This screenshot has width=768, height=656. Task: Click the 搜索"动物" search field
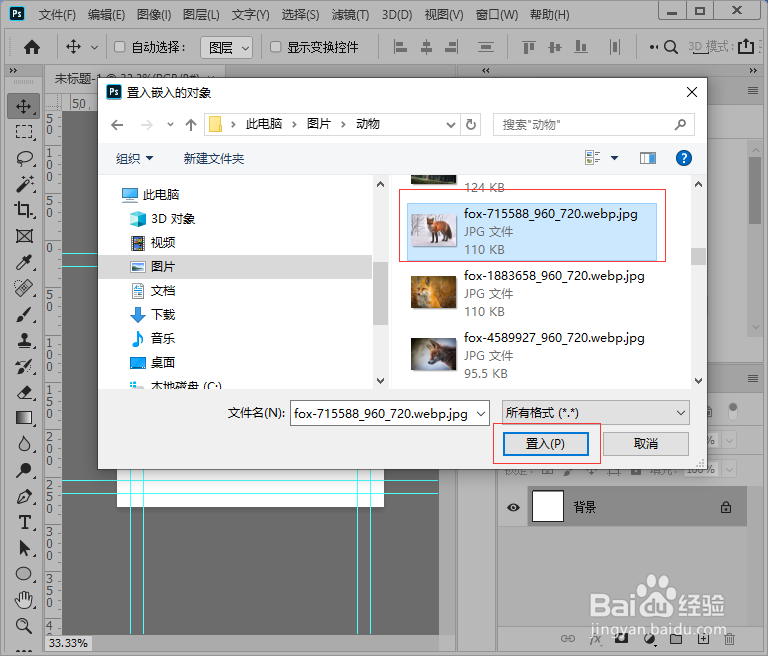tap(593, 124)
